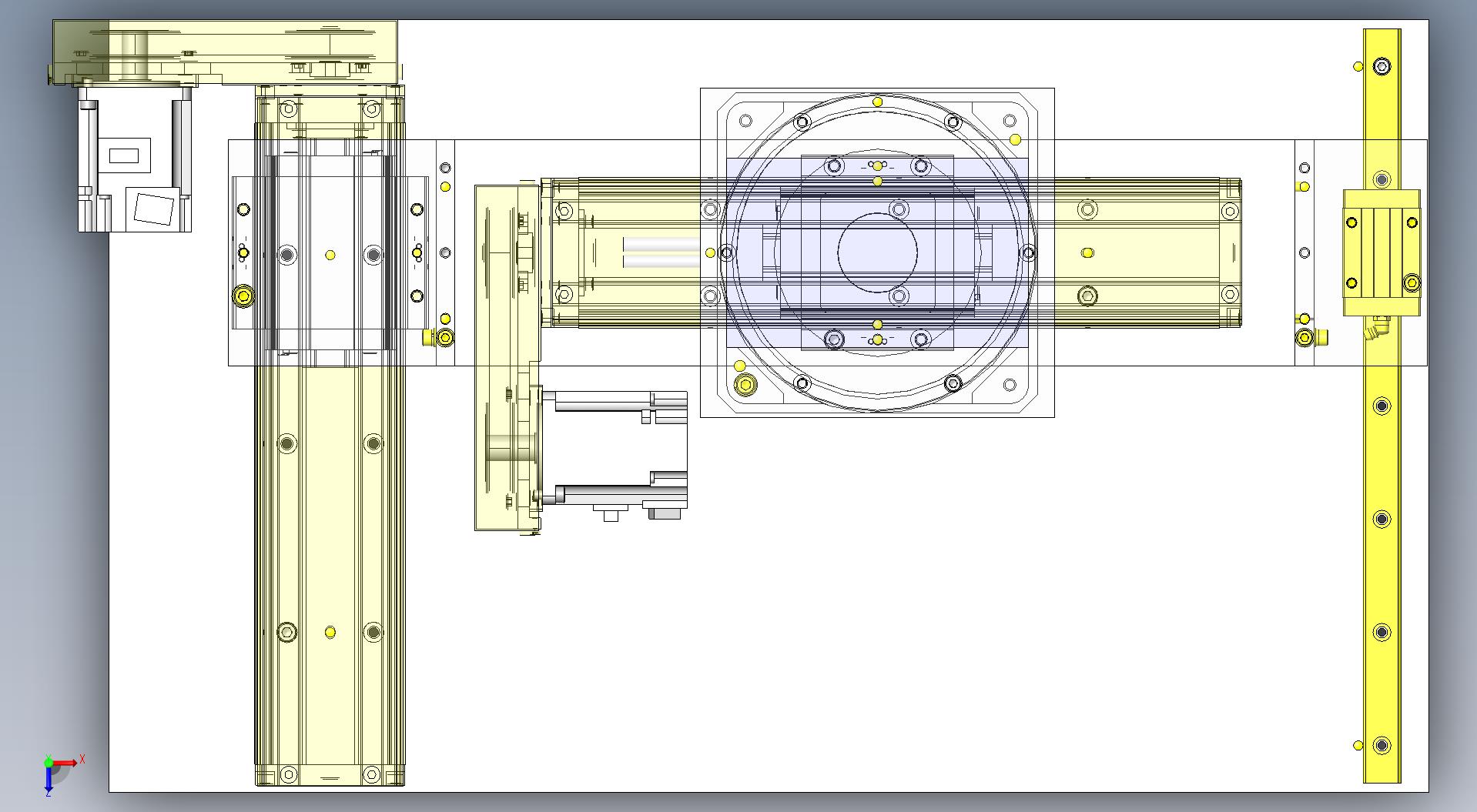Screen dimensions: 1477x812
Task: Pick the yellow guide rail's bottom mounting screw
Action: 1382,745
